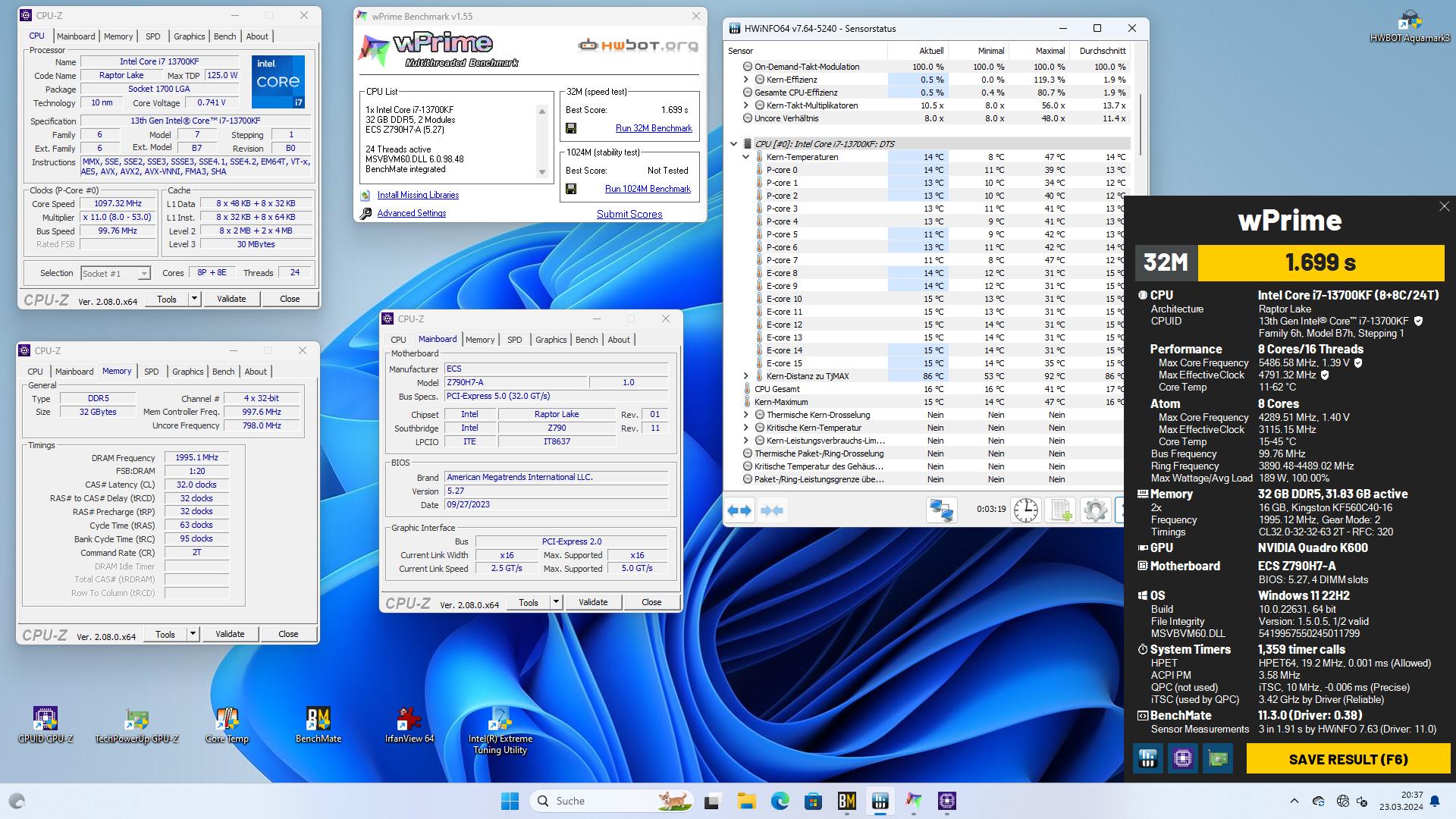Show hidden system tray icons
Screen dimensions: 1456x819
[x=1294, y=801]
